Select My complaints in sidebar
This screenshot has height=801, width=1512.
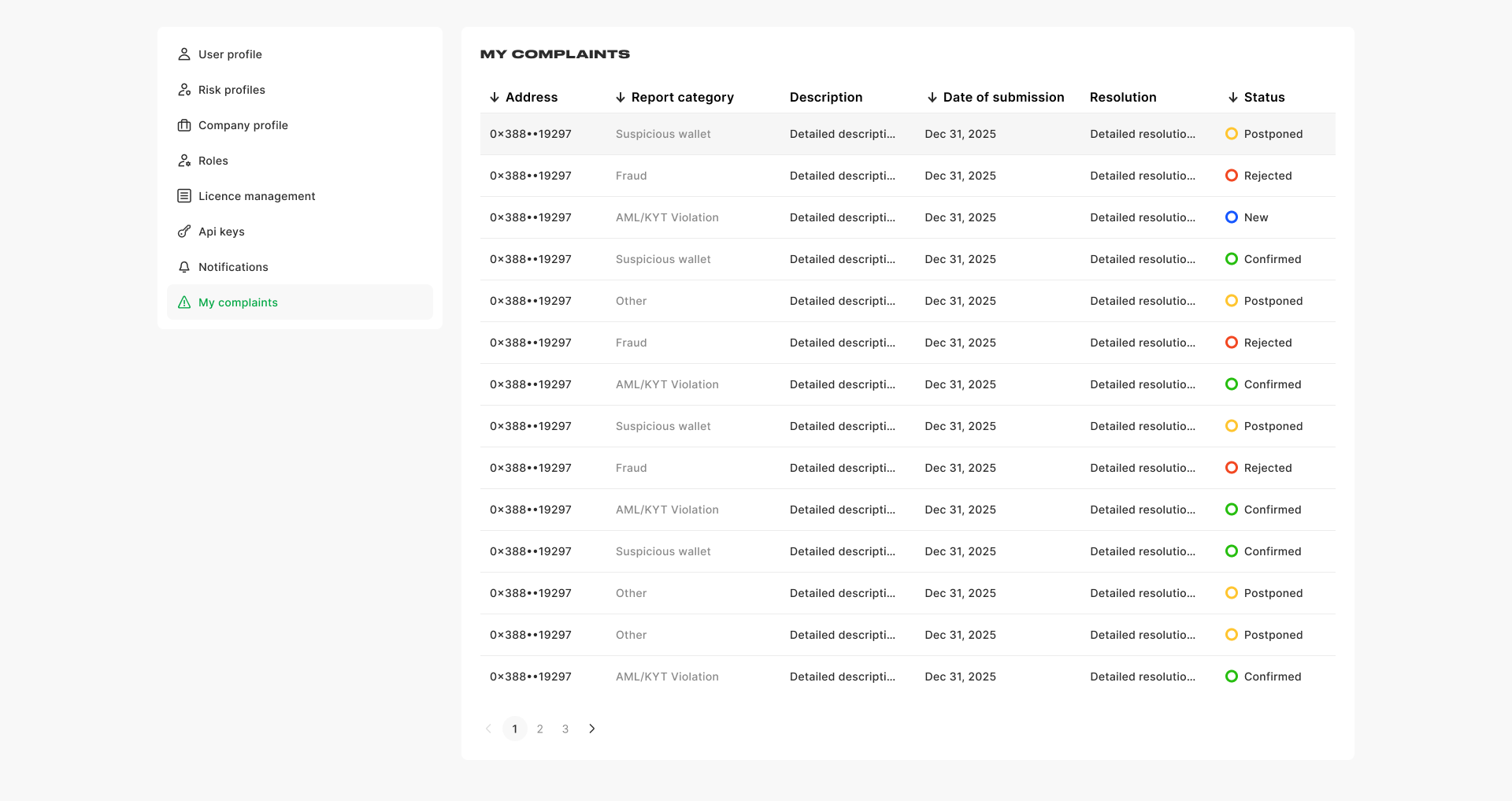pyautogui.click(x=300, y=302)
